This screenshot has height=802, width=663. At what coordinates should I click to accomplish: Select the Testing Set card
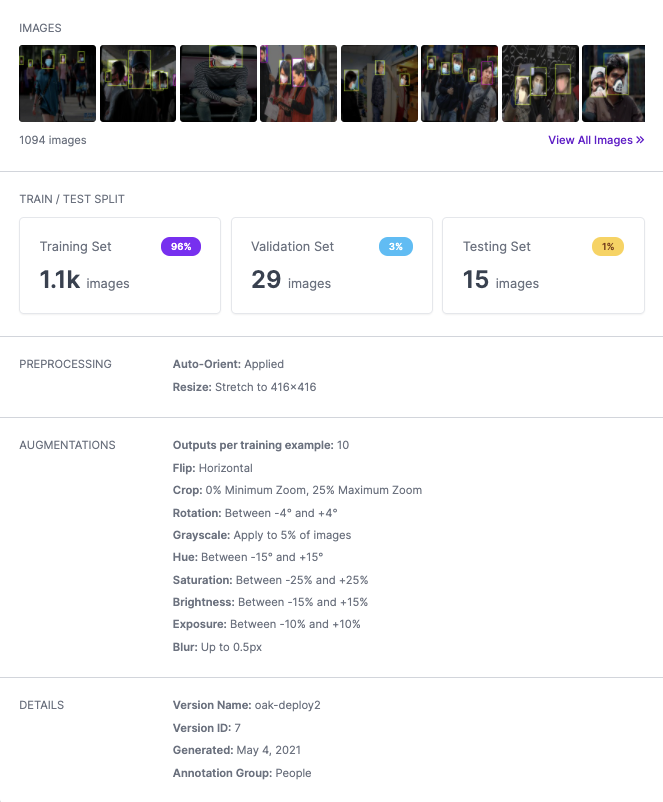543,265
